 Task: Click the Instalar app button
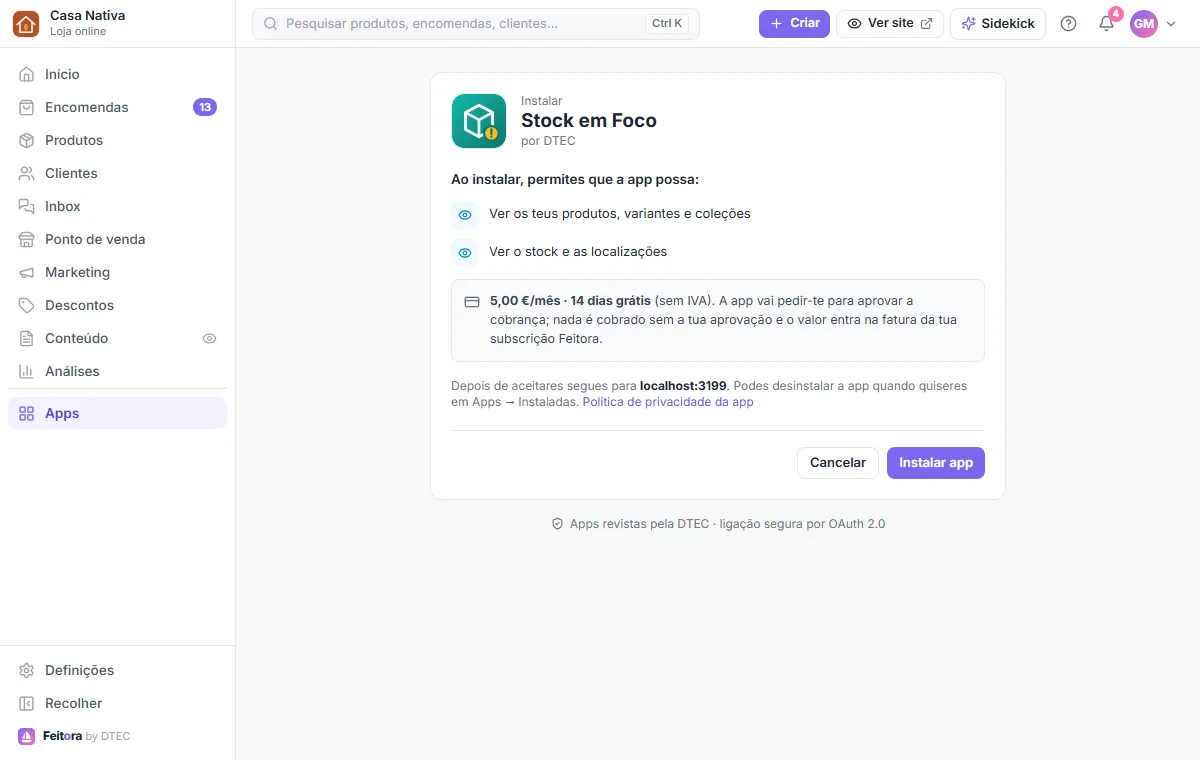(936, 463)
